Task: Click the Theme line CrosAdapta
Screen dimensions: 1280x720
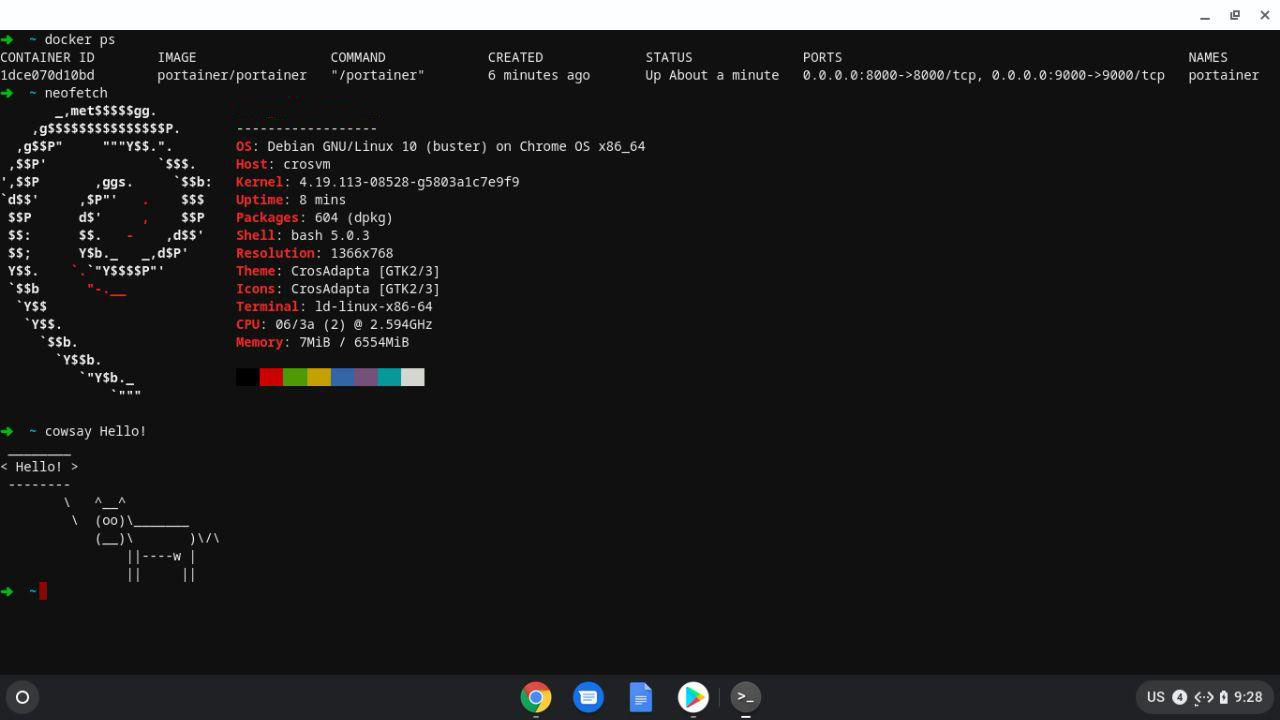Action: point(338,271)
